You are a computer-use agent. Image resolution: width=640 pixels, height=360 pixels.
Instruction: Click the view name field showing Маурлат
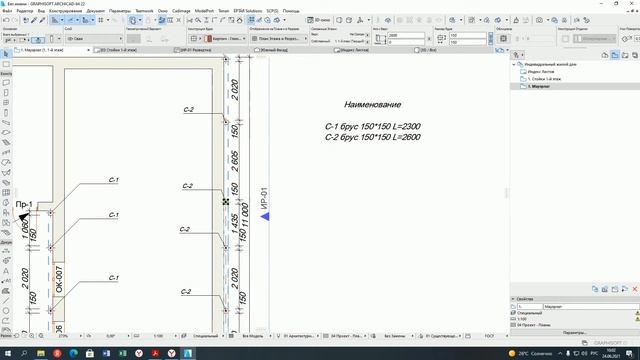[x=591, y=307]
